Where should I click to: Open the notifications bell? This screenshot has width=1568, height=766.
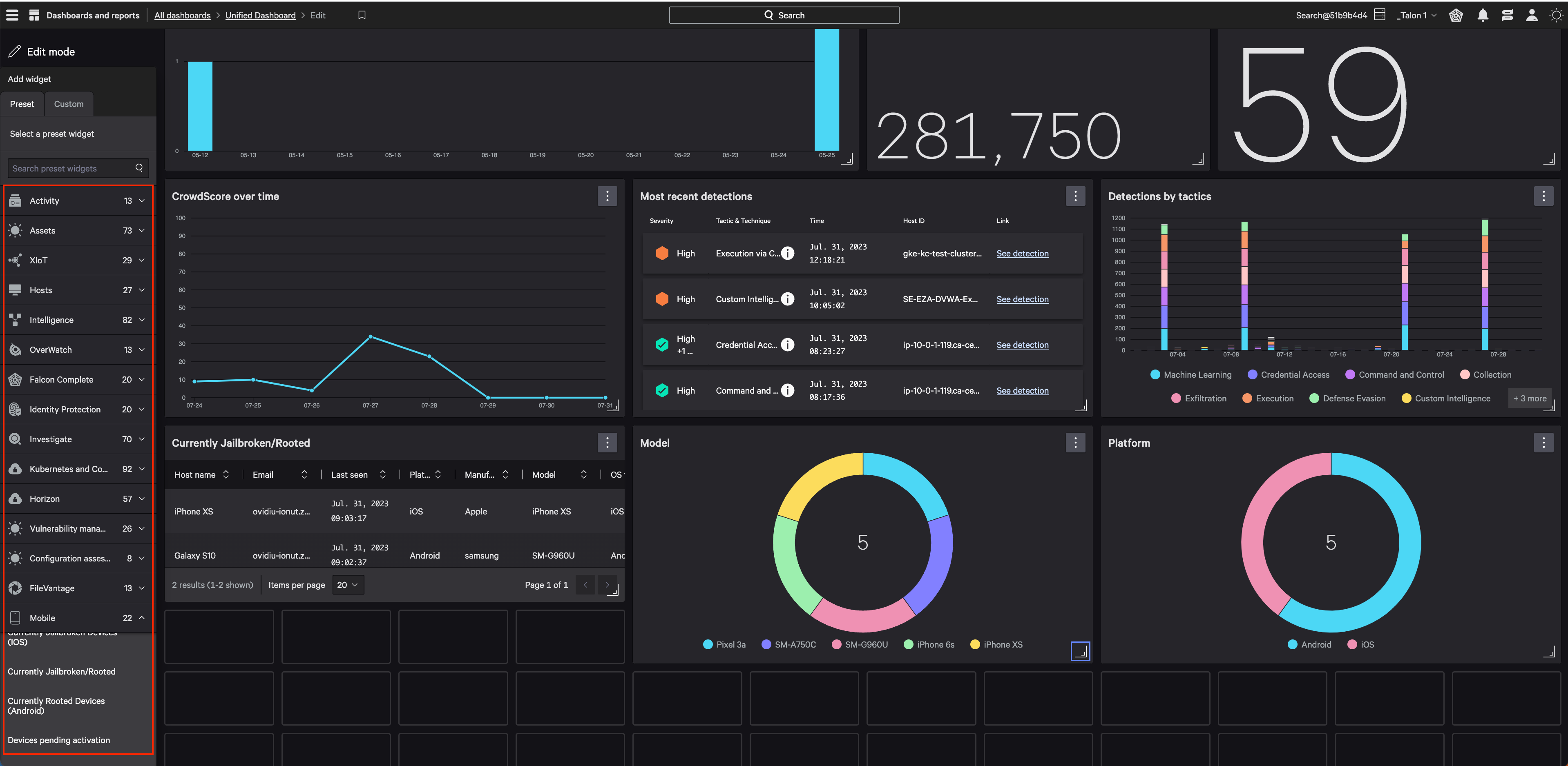pyautogui.click(x=1482, y=15)
